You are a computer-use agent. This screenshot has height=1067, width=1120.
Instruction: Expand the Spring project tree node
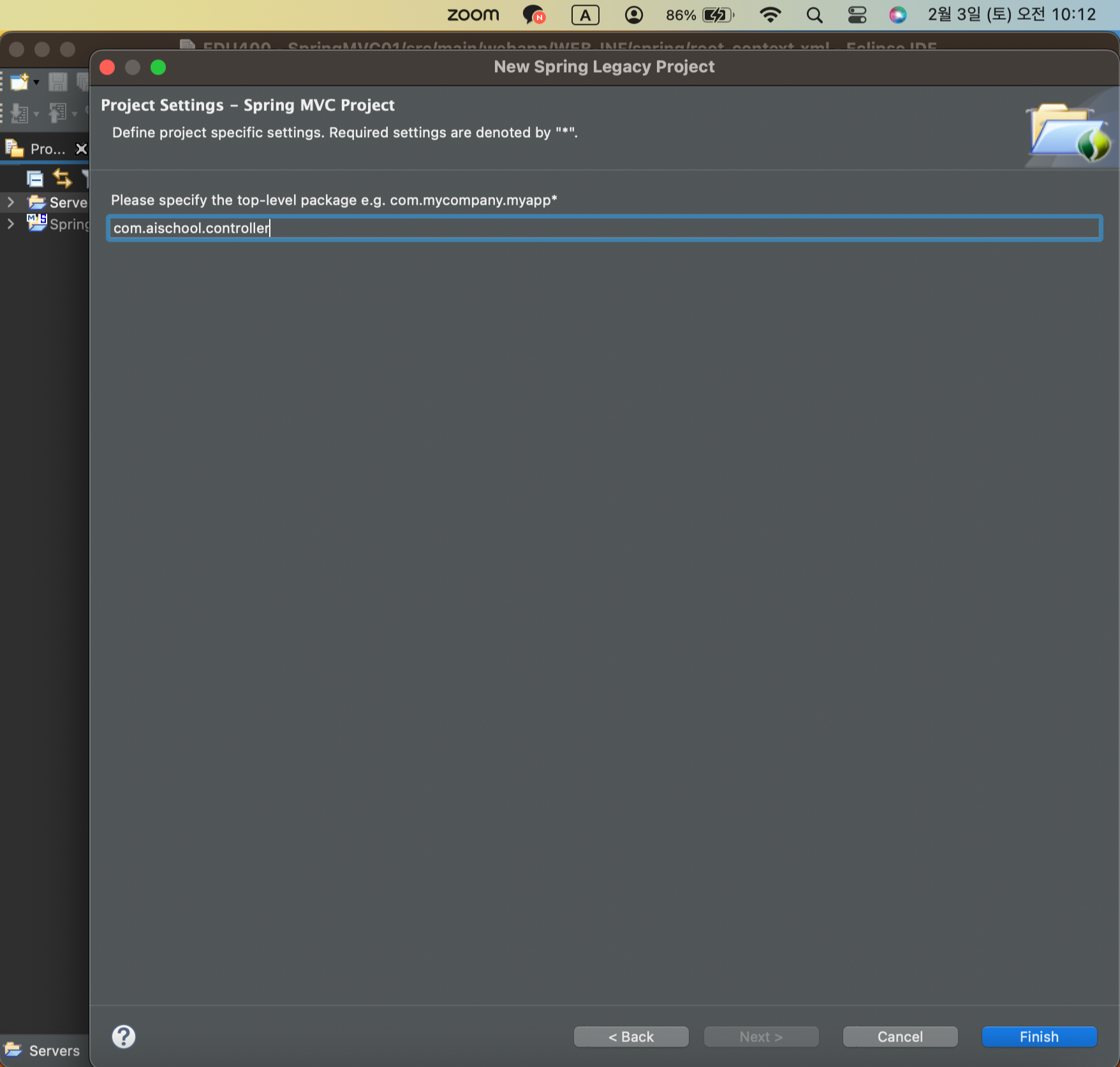(x=10, y=224)
